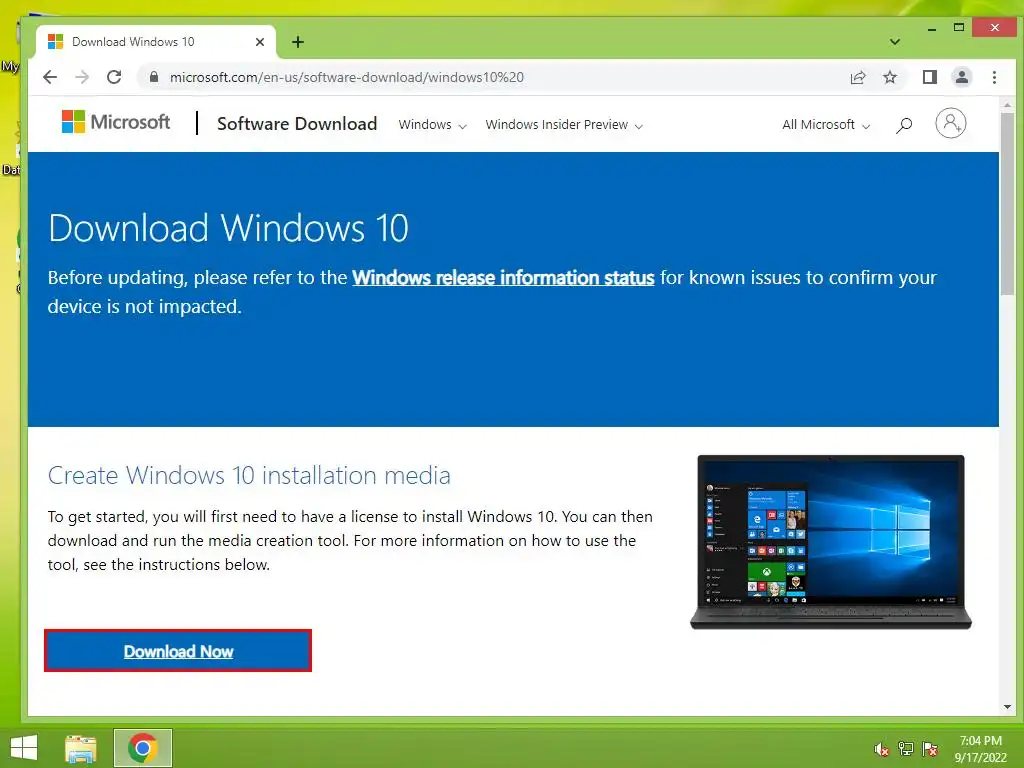
Task: Expand Windows Insider Preview menu
Action: 564,125
